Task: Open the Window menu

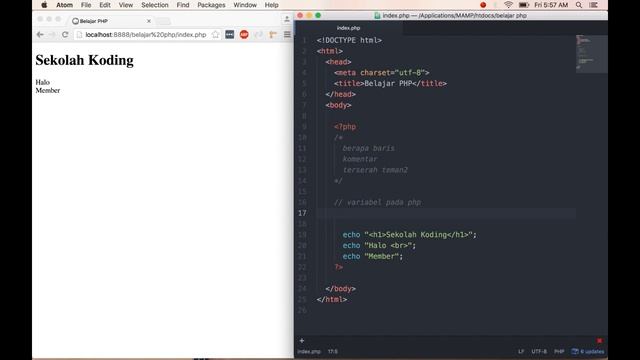Action: (x=245, y=5)
